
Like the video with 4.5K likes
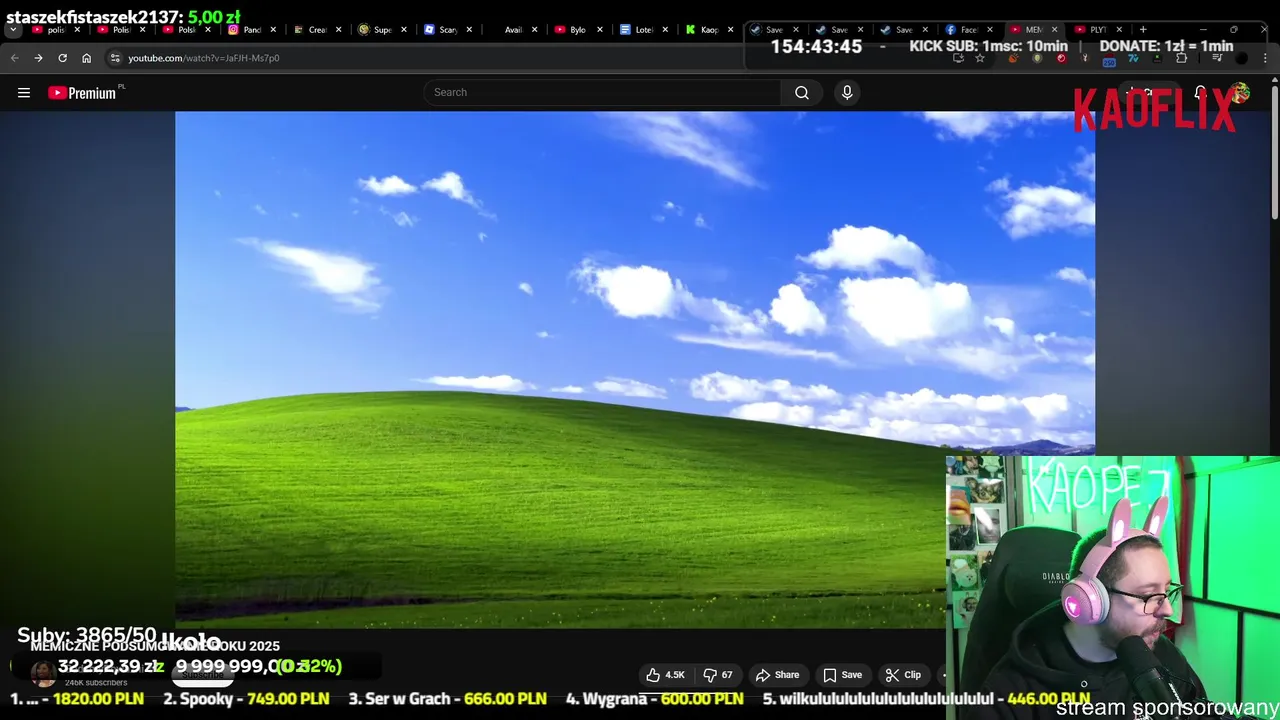665,675
